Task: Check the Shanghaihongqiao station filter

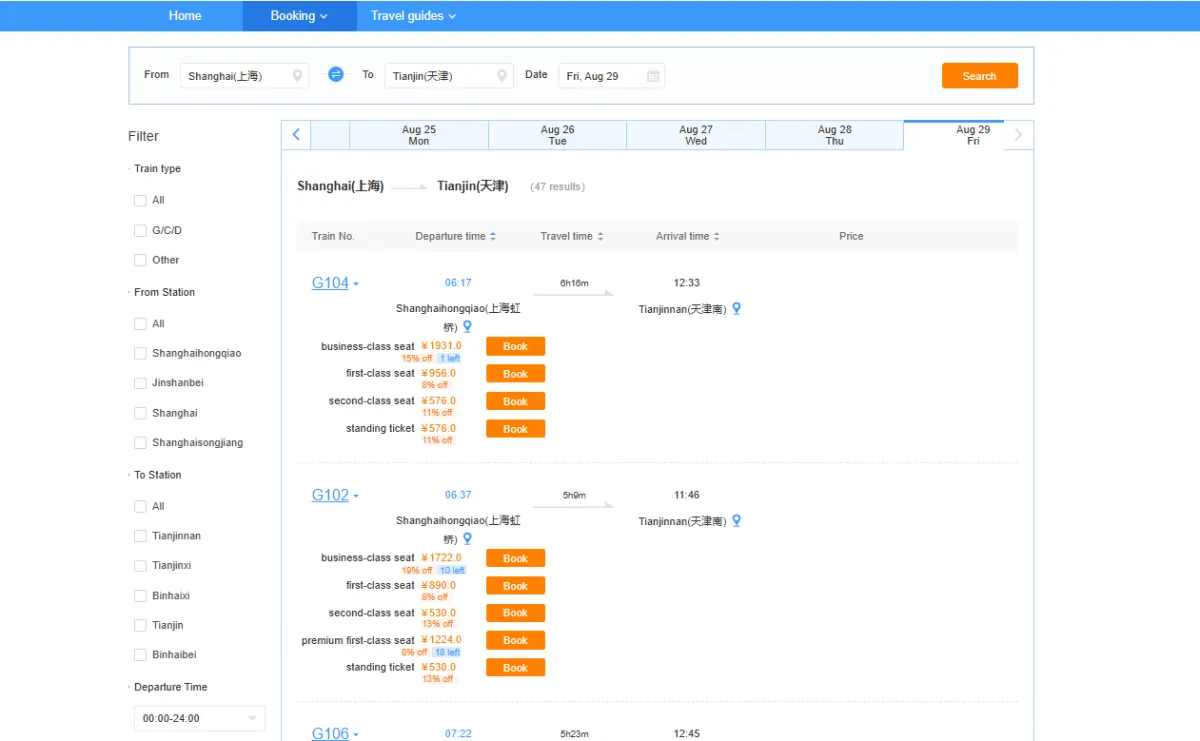Action: point(140,354)
